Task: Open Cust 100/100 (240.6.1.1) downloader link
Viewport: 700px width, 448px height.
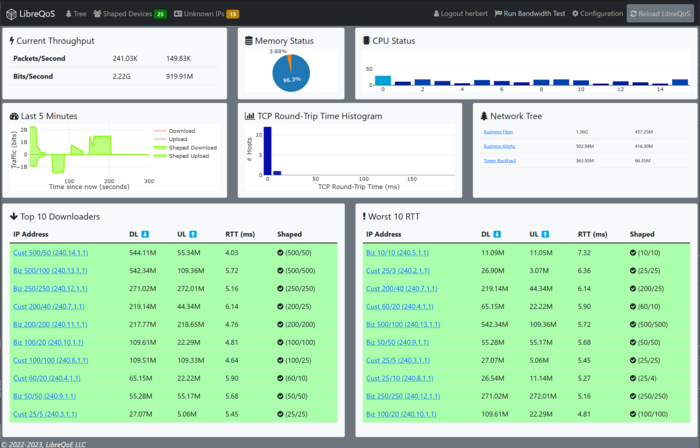Action: pos(50,361)
